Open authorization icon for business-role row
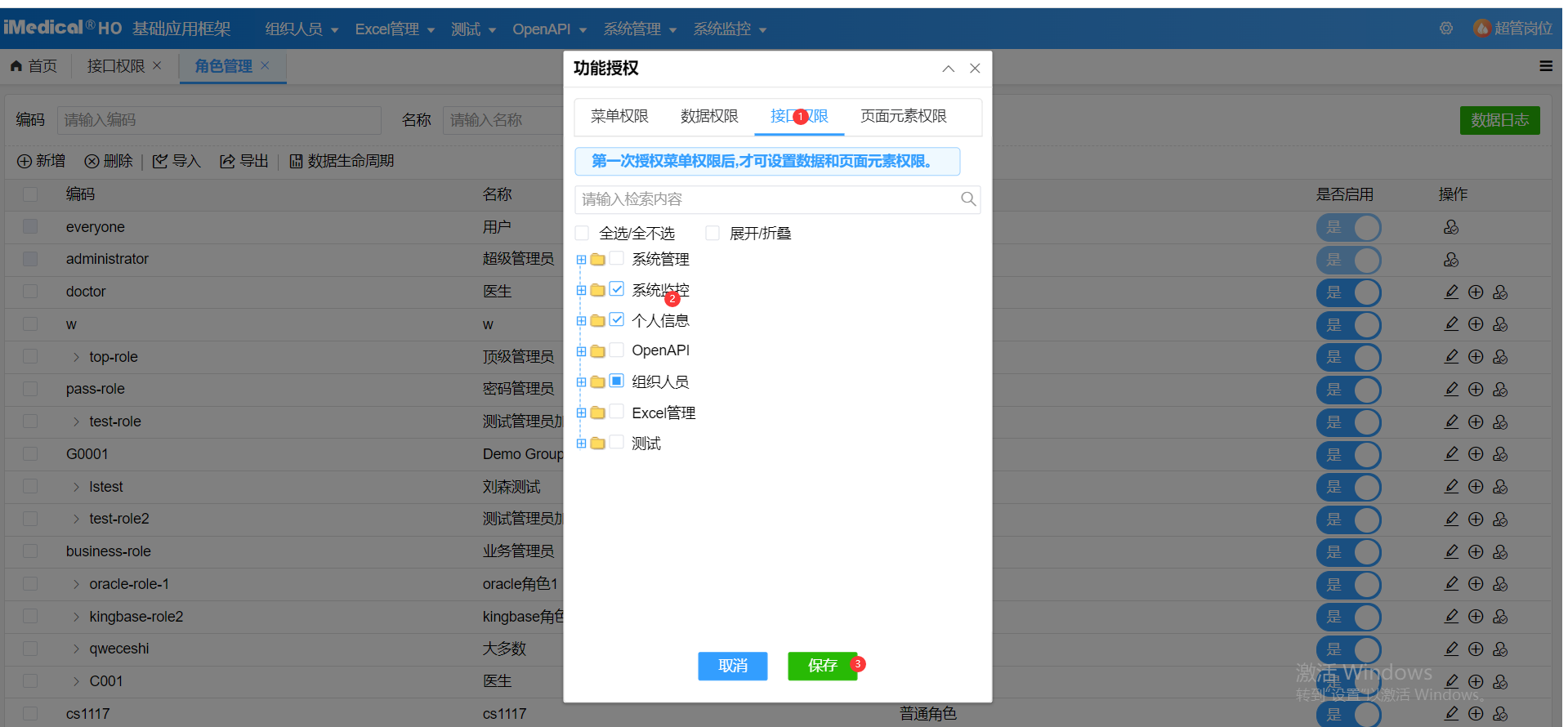 tap(1500, 551)
